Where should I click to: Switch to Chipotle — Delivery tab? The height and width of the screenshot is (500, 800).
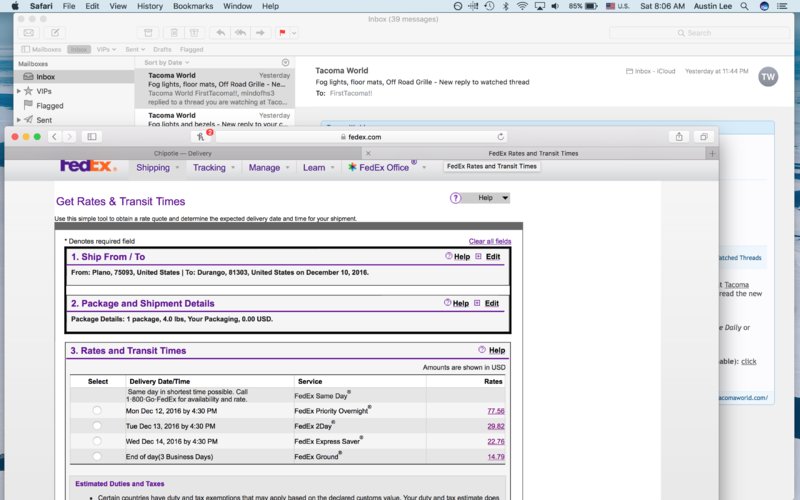[183, 153]
